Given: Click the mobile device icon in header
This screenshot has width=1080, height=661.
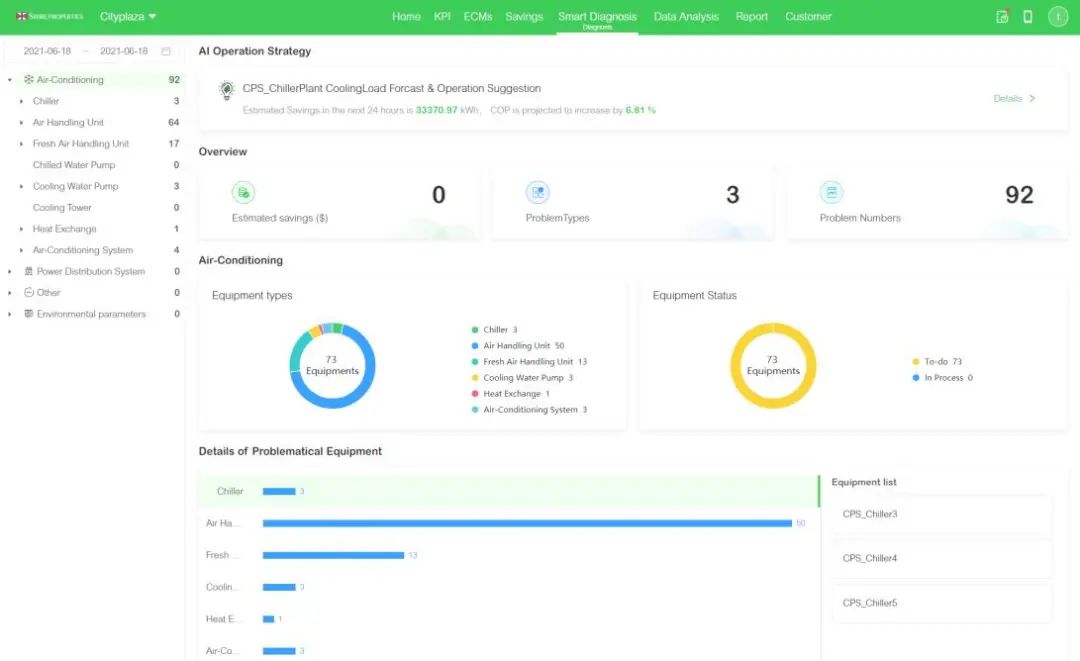Looking at the screenshot, I should click(1027, 17).
